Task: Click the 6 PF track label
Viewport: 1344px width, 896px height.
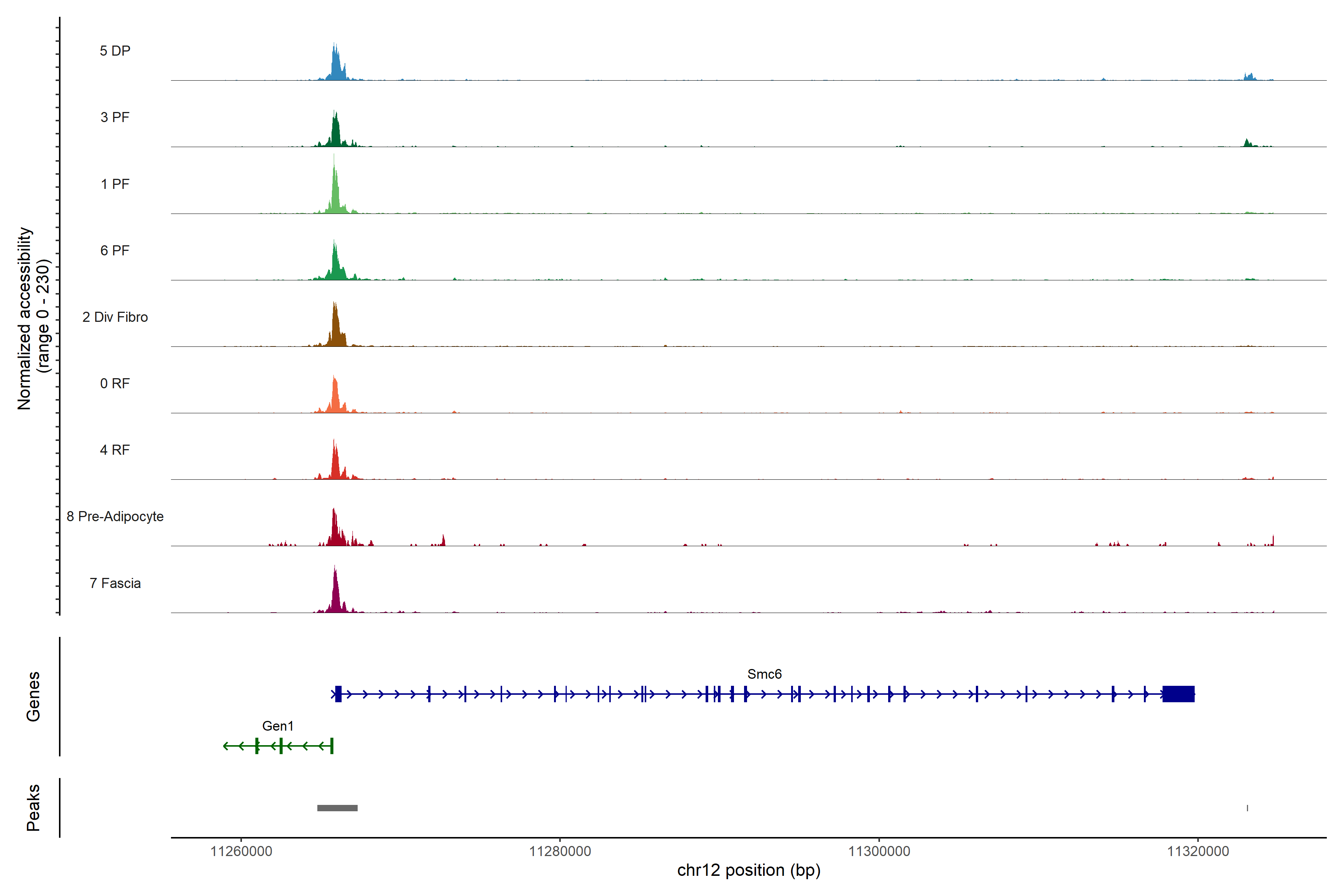Action: tap(115, 250)
